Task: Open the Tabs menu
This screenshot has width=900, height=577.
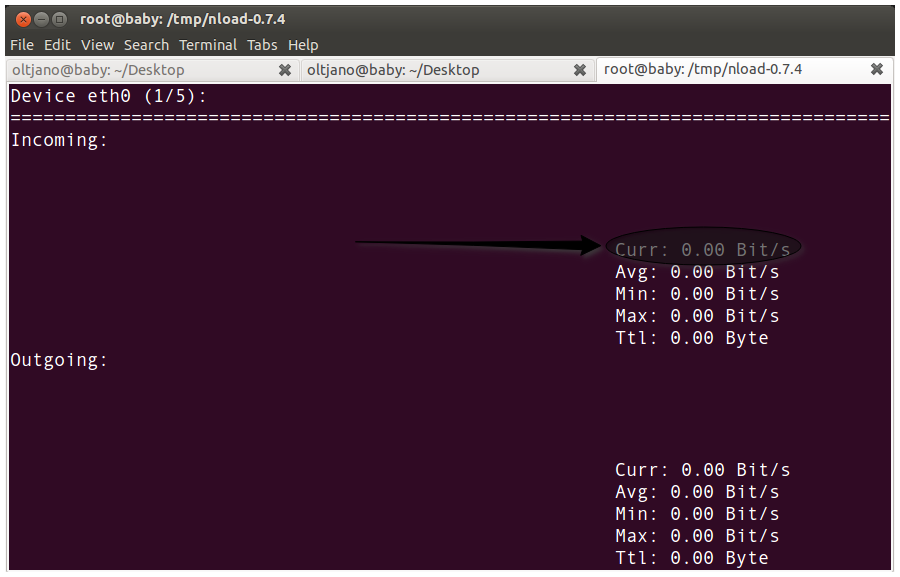Action: point(262,44)
